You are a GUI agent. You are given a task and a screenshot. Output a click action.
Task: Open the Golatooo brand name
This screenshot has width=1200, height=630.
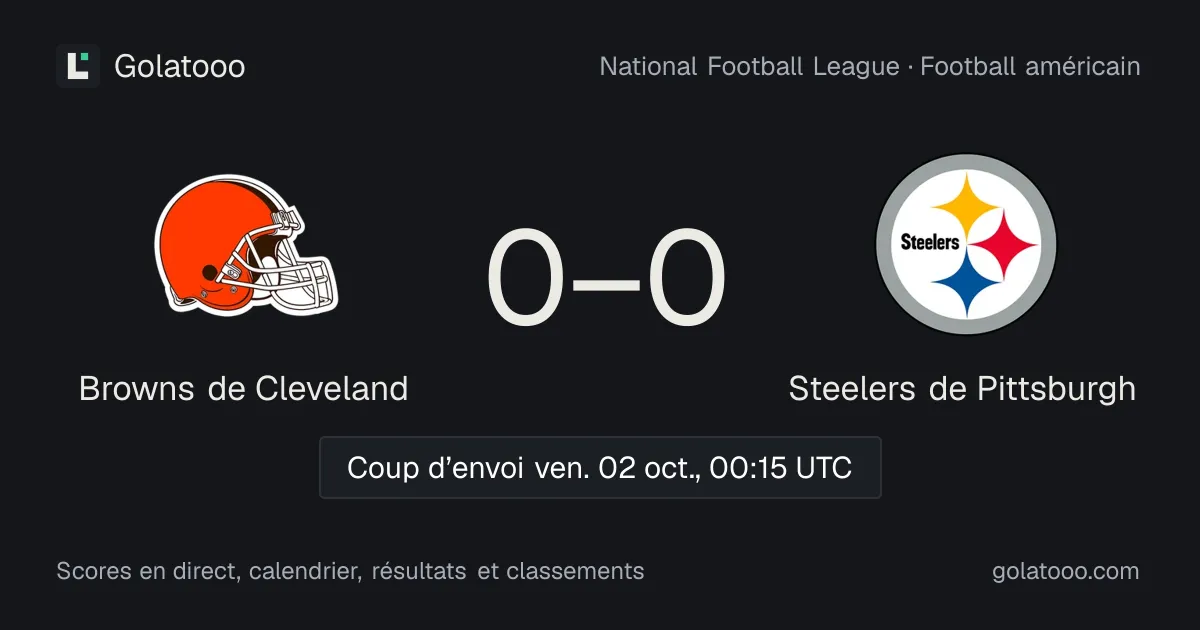coord(180,67)
